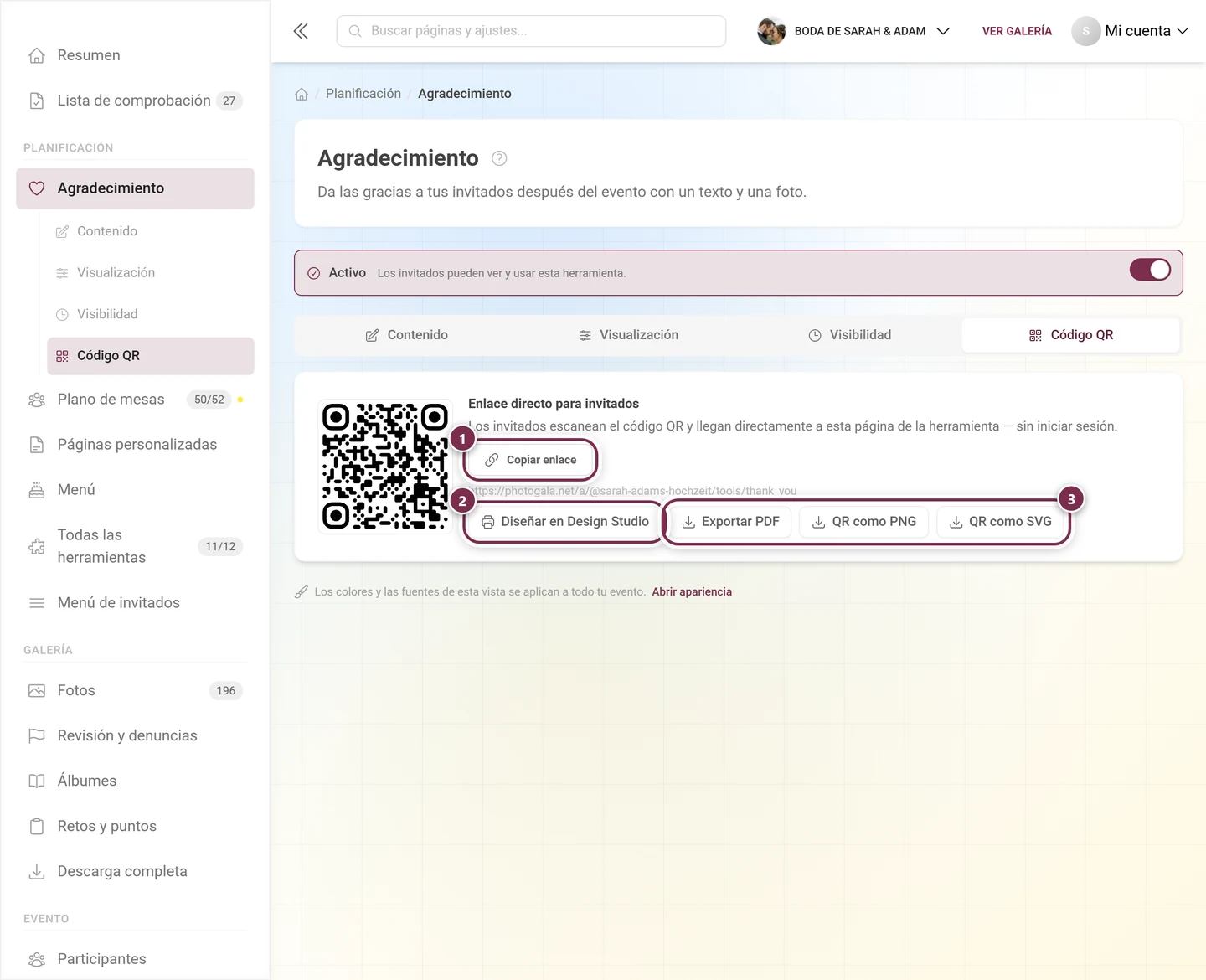Click Copiar enlace button
Image resolution: width=1206 pixels, height=980 pixels.
[x=531, y=460]
